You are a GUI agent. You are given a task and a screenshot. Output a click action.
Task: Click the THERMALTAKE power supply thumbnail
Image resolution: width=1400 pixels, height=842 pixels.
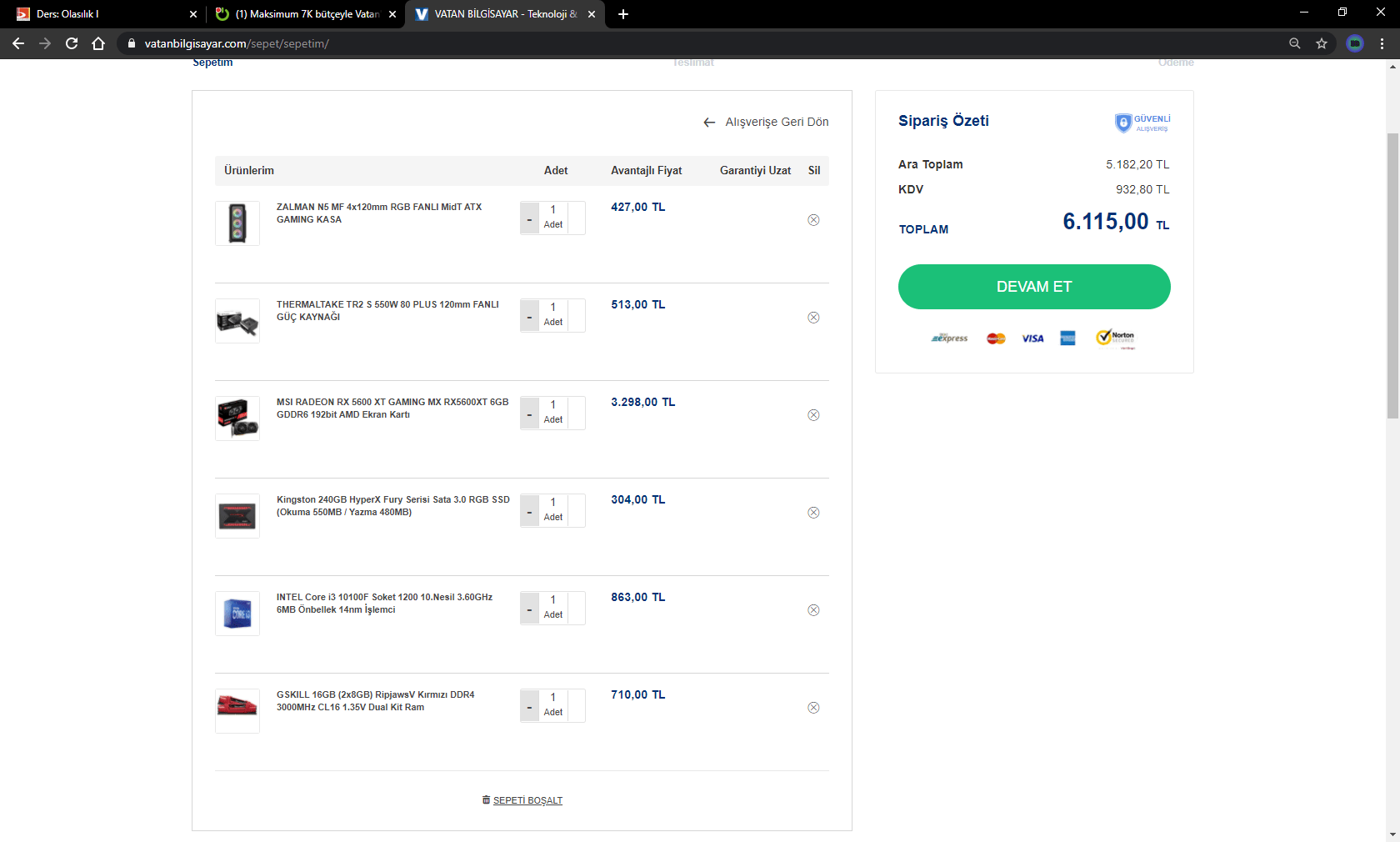click(x=237, y=321)
